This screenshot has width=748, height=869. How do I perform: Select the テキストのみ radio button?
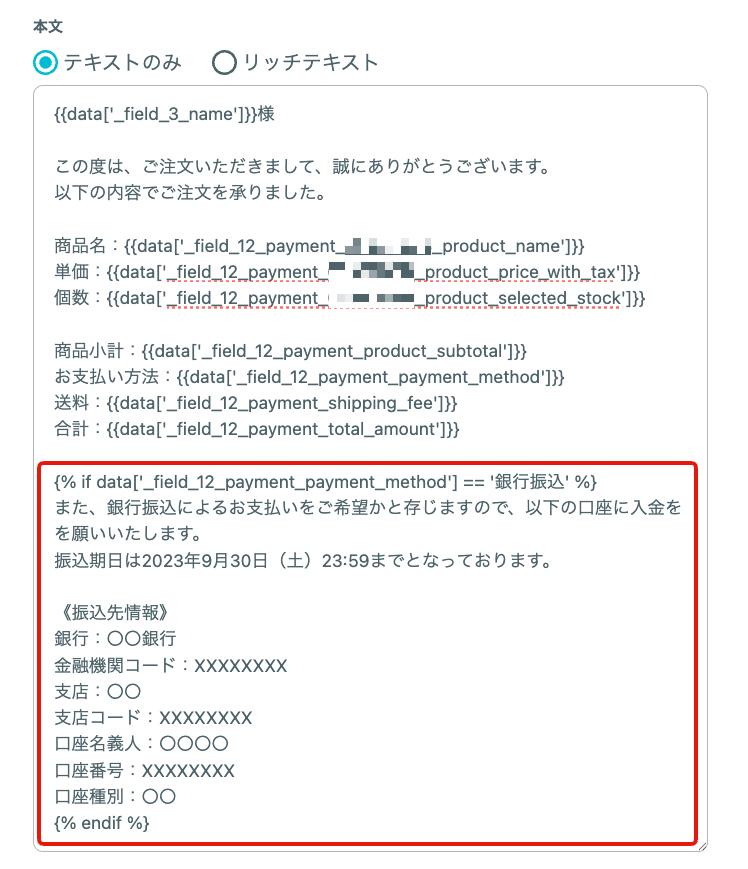coord(45,63)
